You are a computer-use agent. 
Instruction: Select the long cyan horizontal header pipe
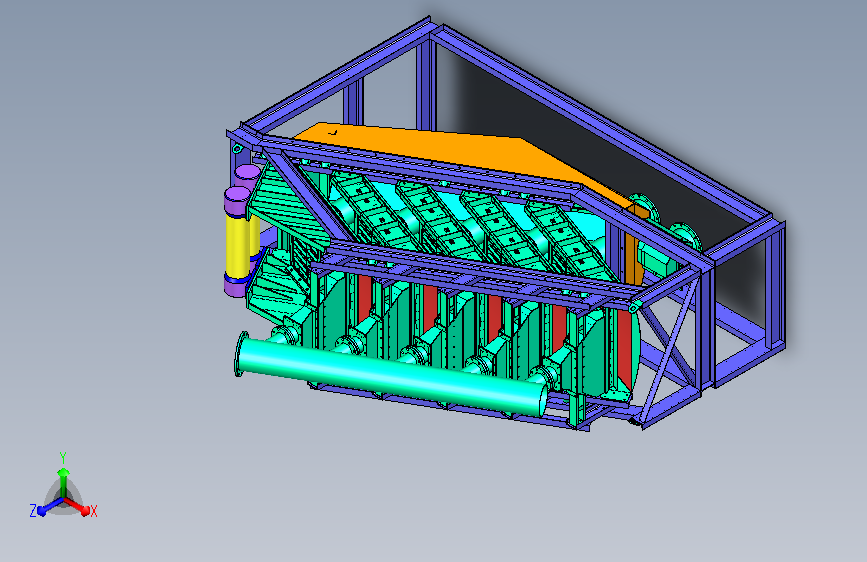coord(391,374)
